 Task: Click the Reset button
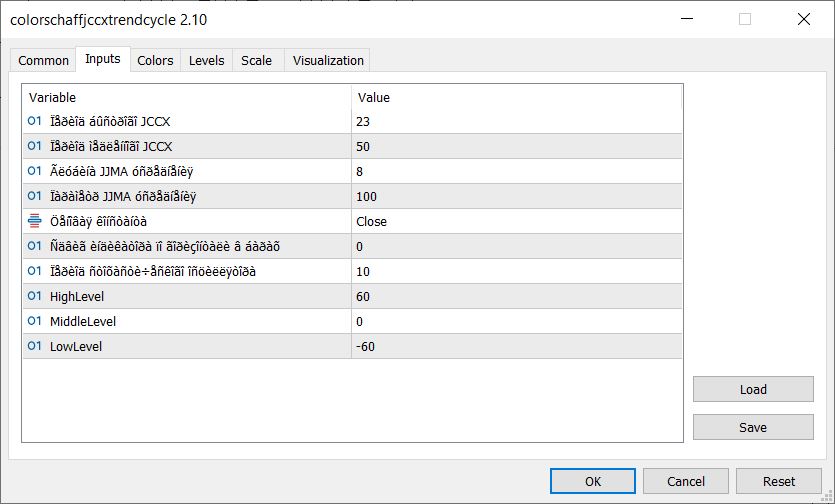[x=779, y=482]
